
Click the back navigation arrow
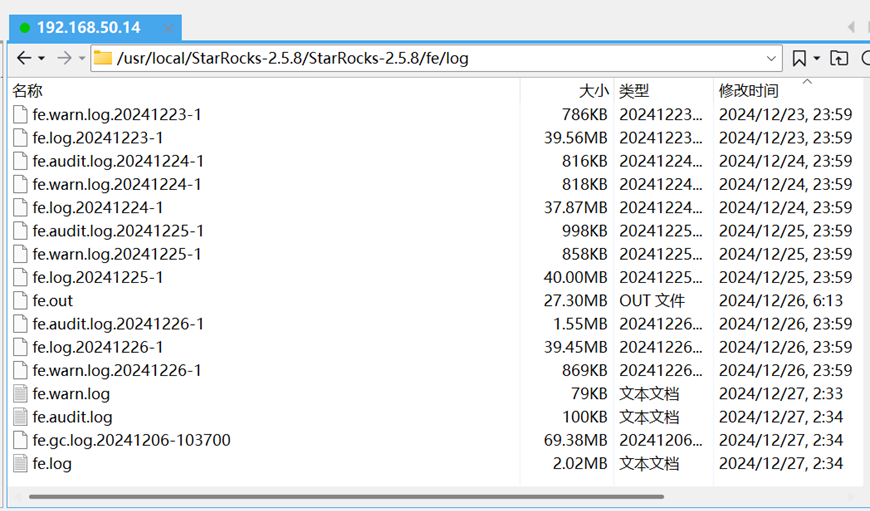pos(24,58)
